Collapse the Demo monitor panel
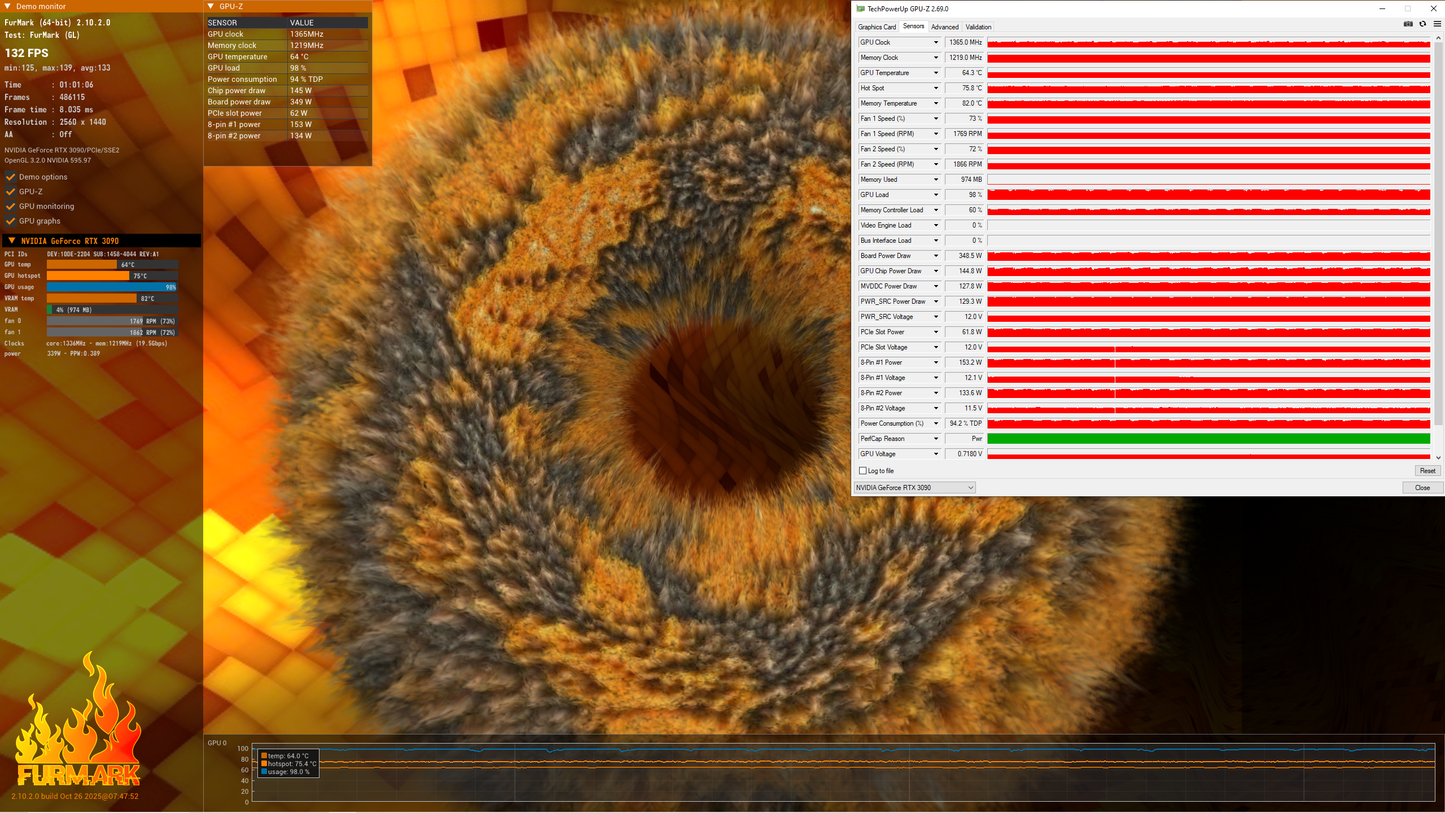The width and height of the screenshot is (1445, 813). (8, 7)
